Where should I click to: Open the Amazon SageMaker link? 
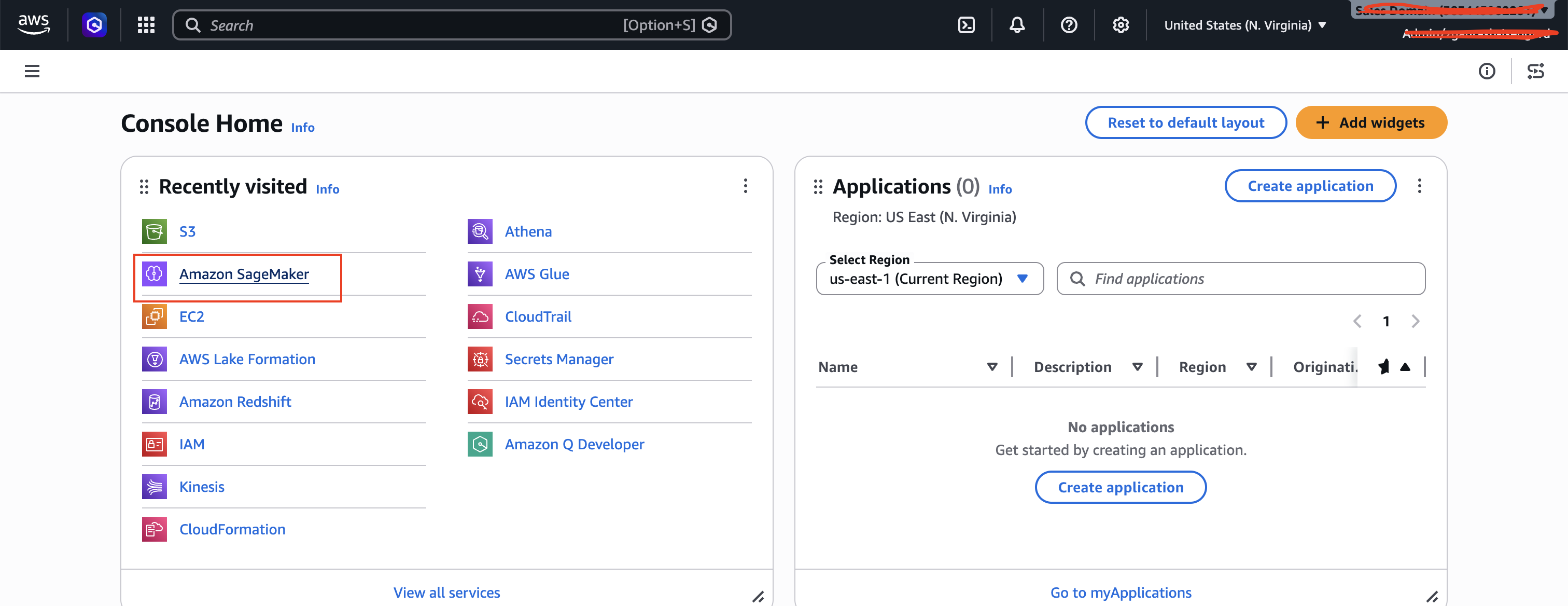click(x=244, y=274)
